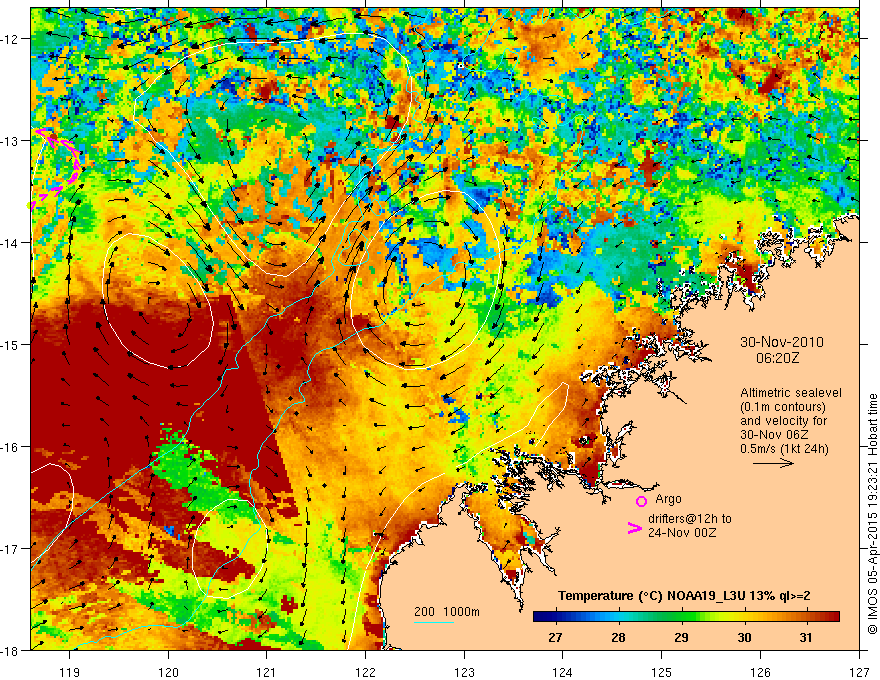Click the color bar tick label 29
The height and width of the screenshot is (680, 880).
point(681,638)
